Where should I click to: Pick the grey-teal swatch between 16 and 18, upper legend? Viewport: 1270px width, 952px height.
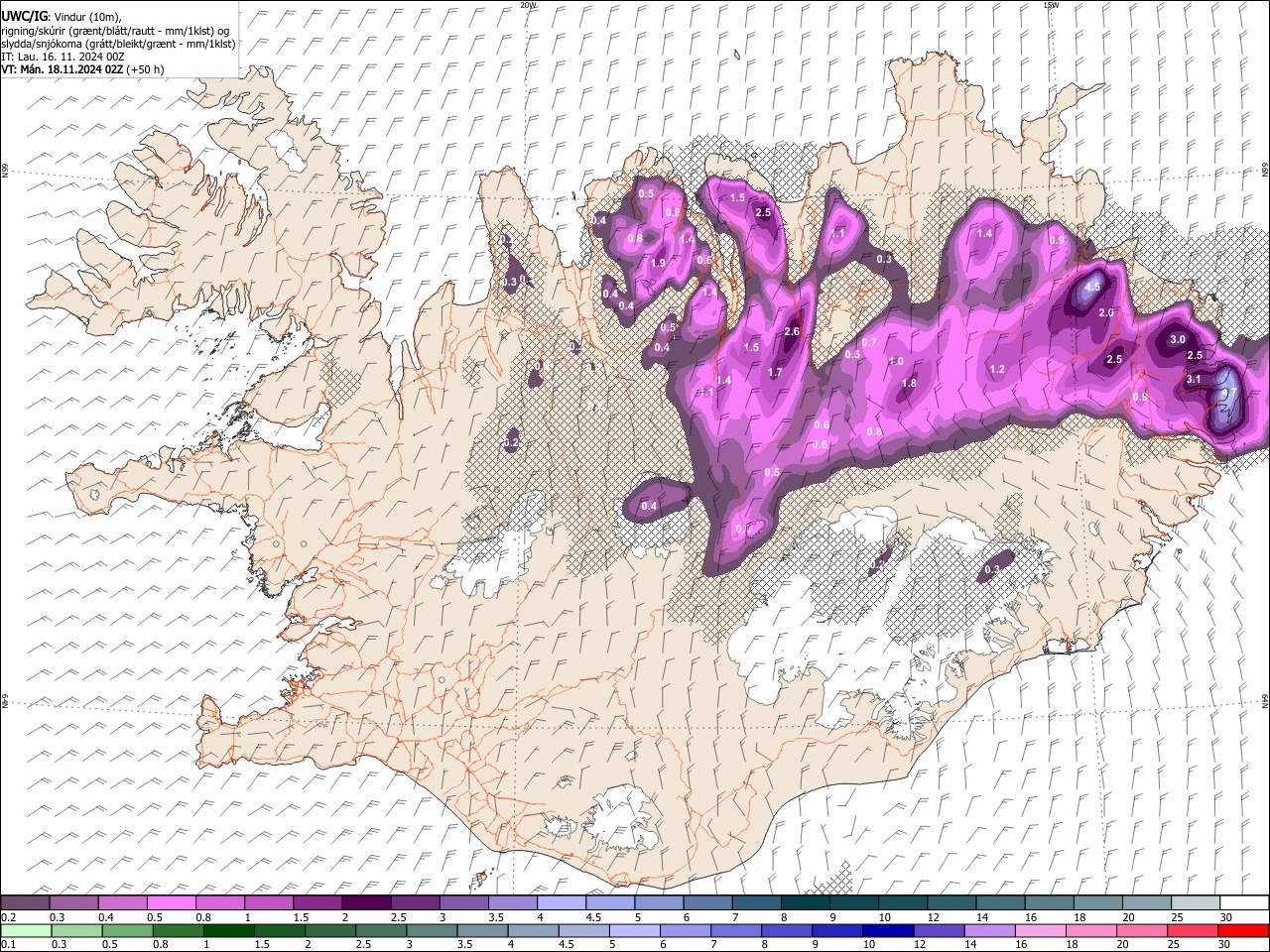[x=1050, y=903]
